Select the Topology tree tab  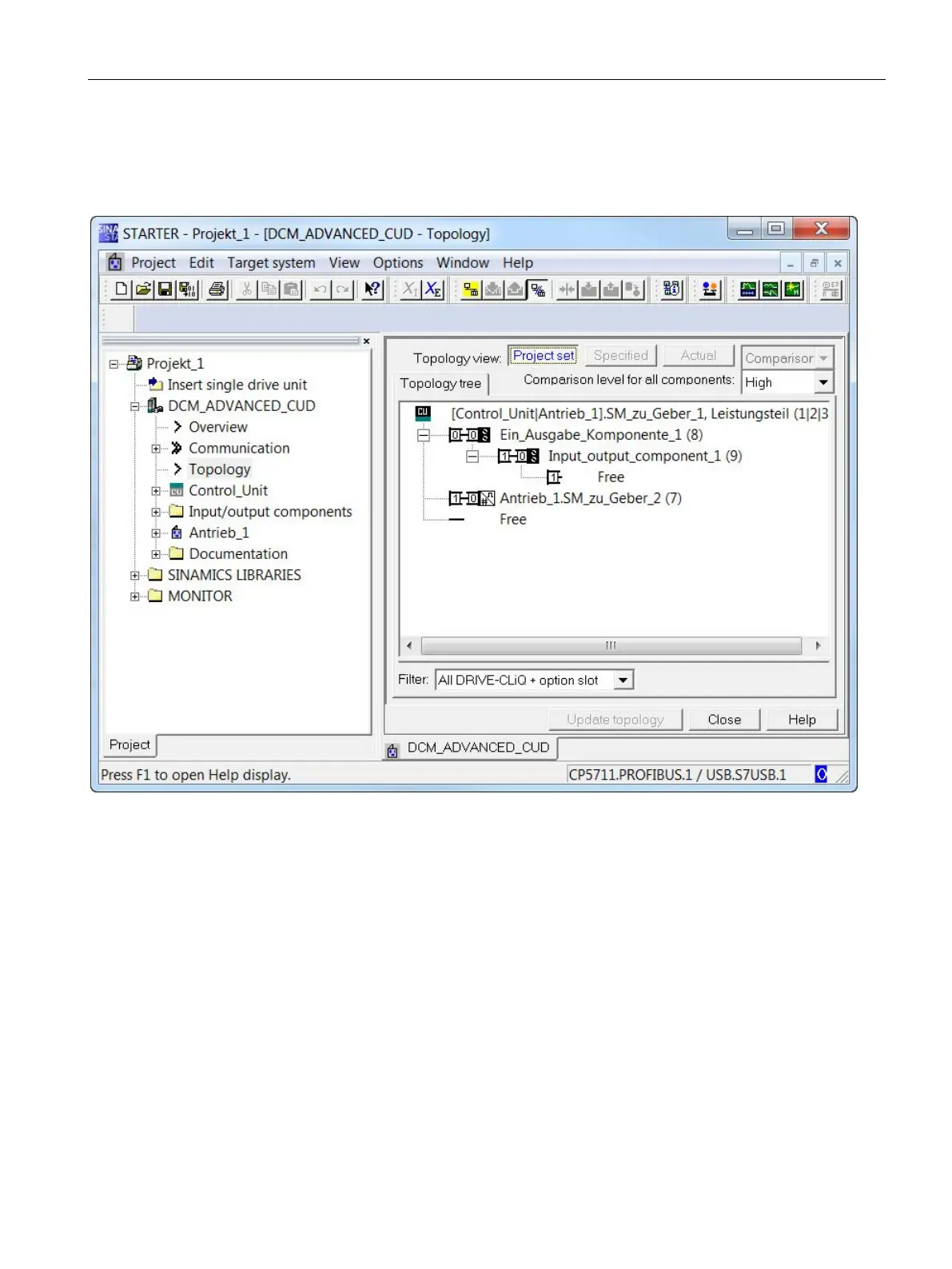coord(440,384)
